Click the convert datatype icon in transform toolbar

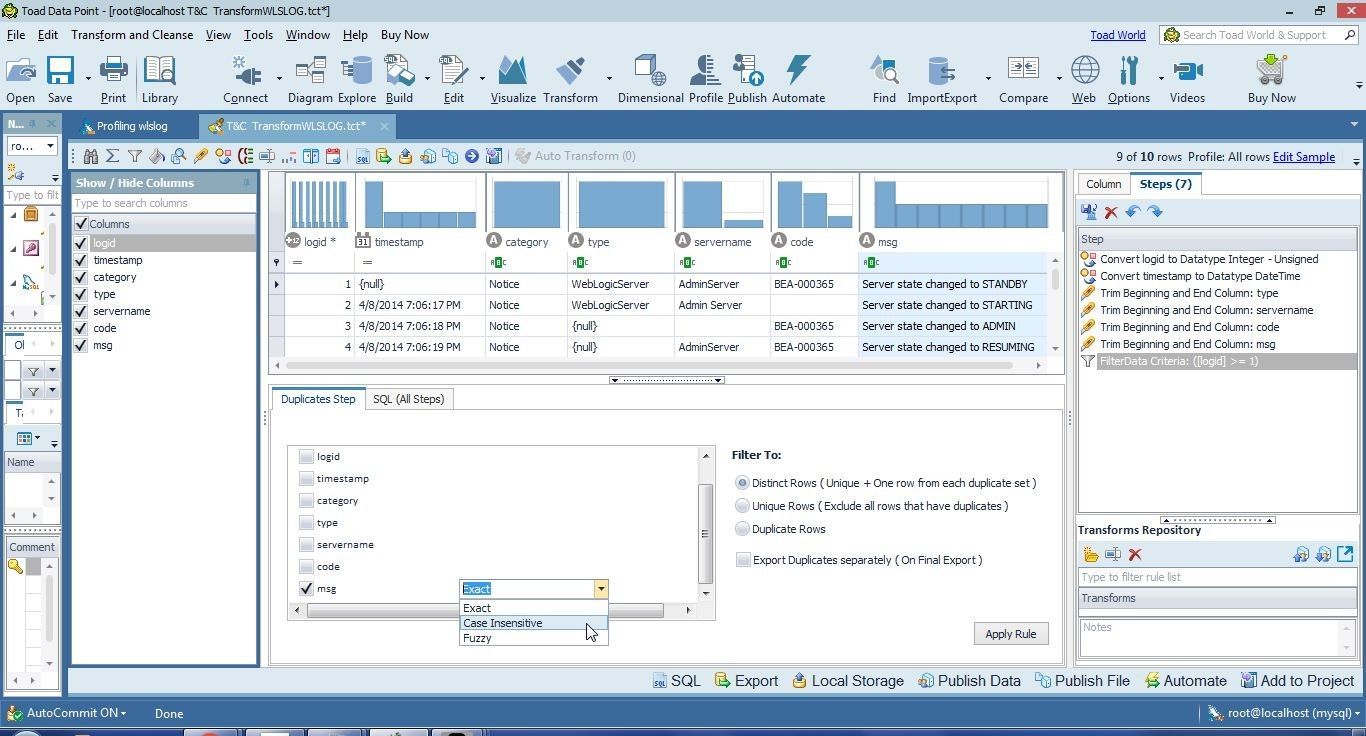click(x=223, y=156)
